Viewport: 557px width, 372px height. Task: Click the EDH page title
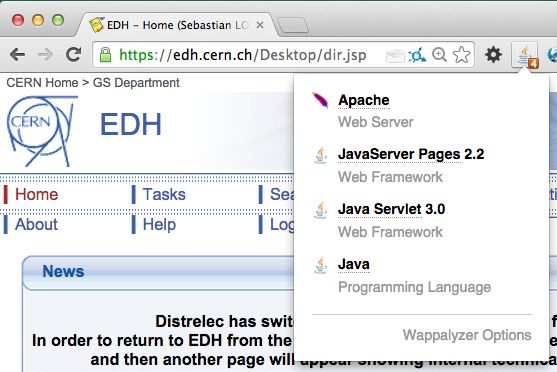(131, 124)
